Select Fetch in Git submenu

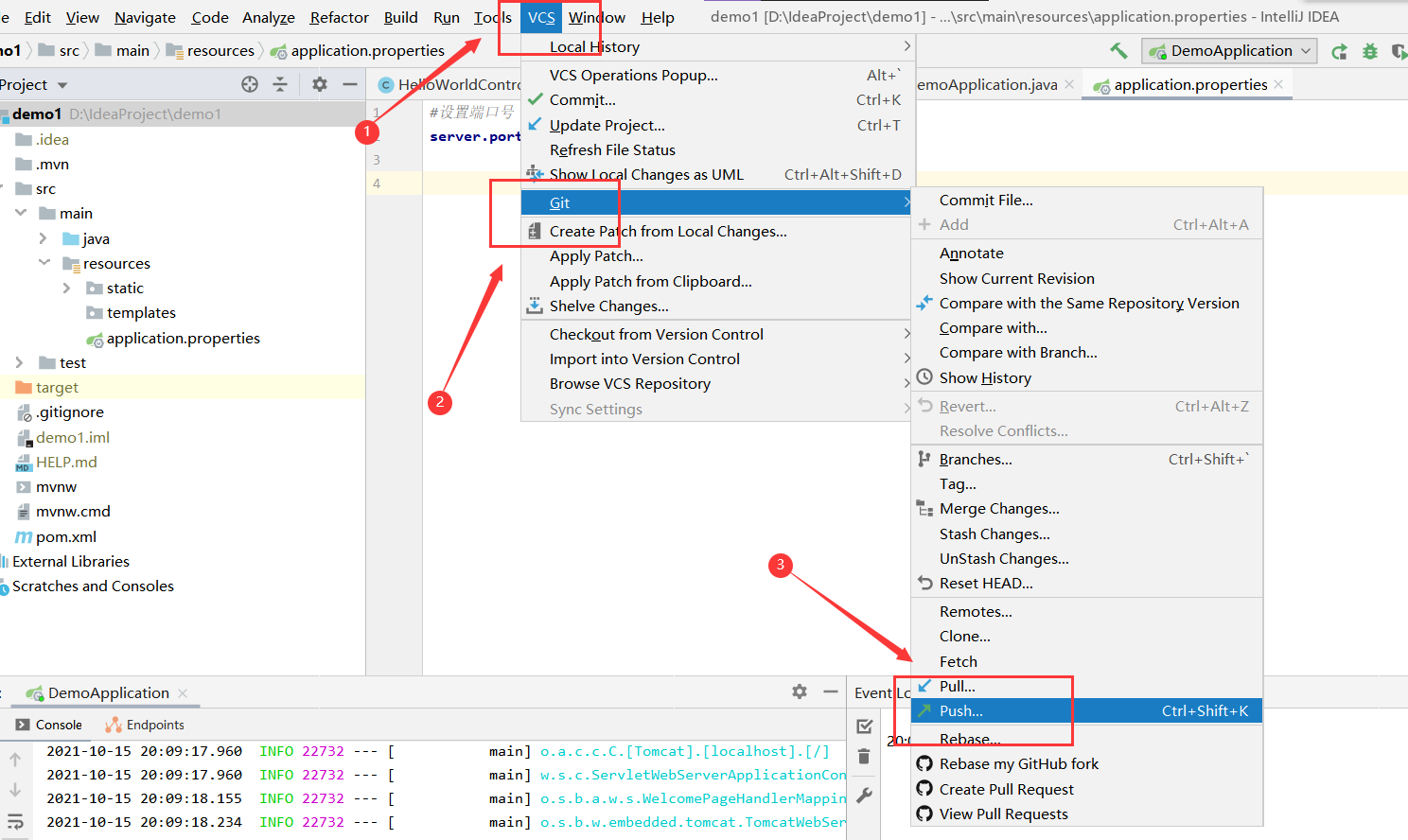1086,661
